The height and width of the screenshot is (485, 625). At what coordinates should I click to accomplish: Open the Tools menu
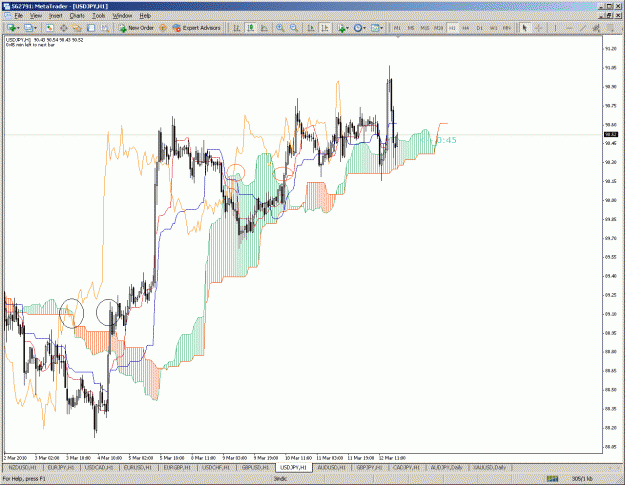[x=98, y=16]
